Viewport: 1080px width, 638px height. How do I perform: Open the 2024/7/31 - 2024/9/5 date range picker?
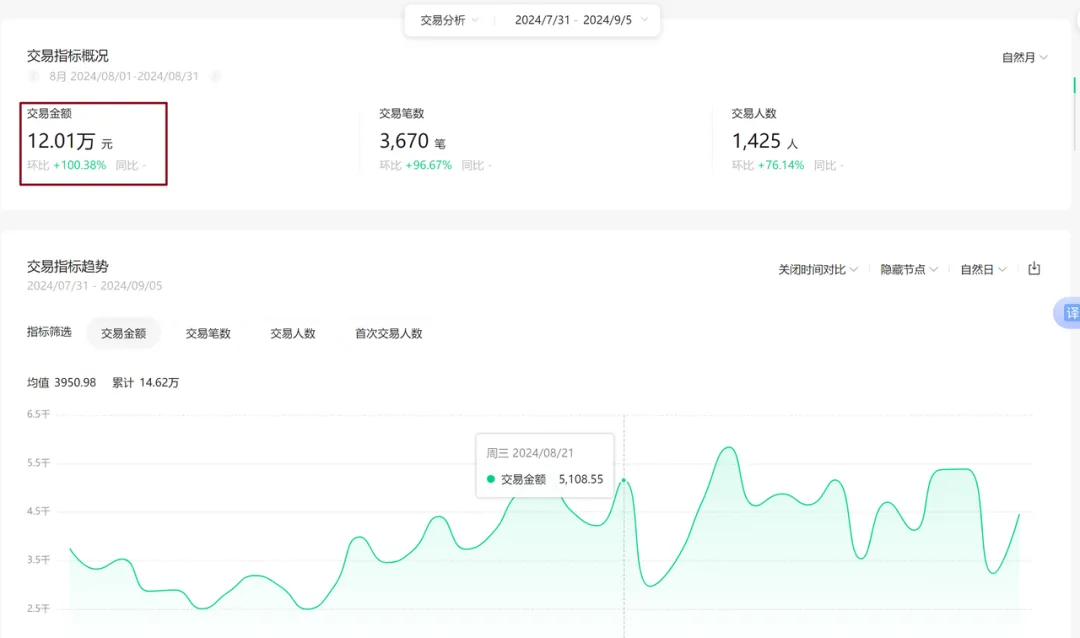pyautogui.click(x=581, y=21)
